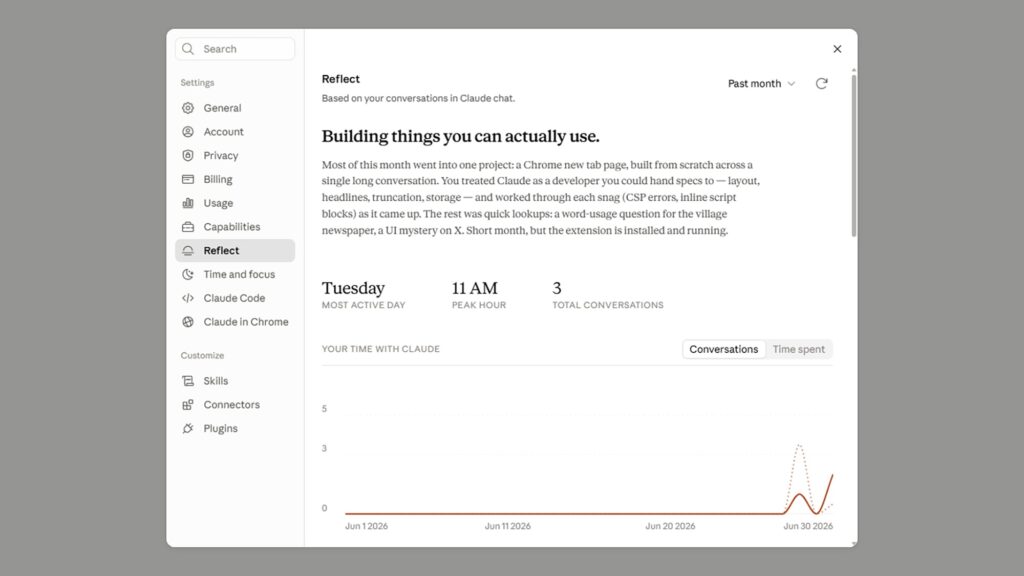1024x576 pixels.
Task: Click the '3' total conversations value
Action: coord(557,288)
